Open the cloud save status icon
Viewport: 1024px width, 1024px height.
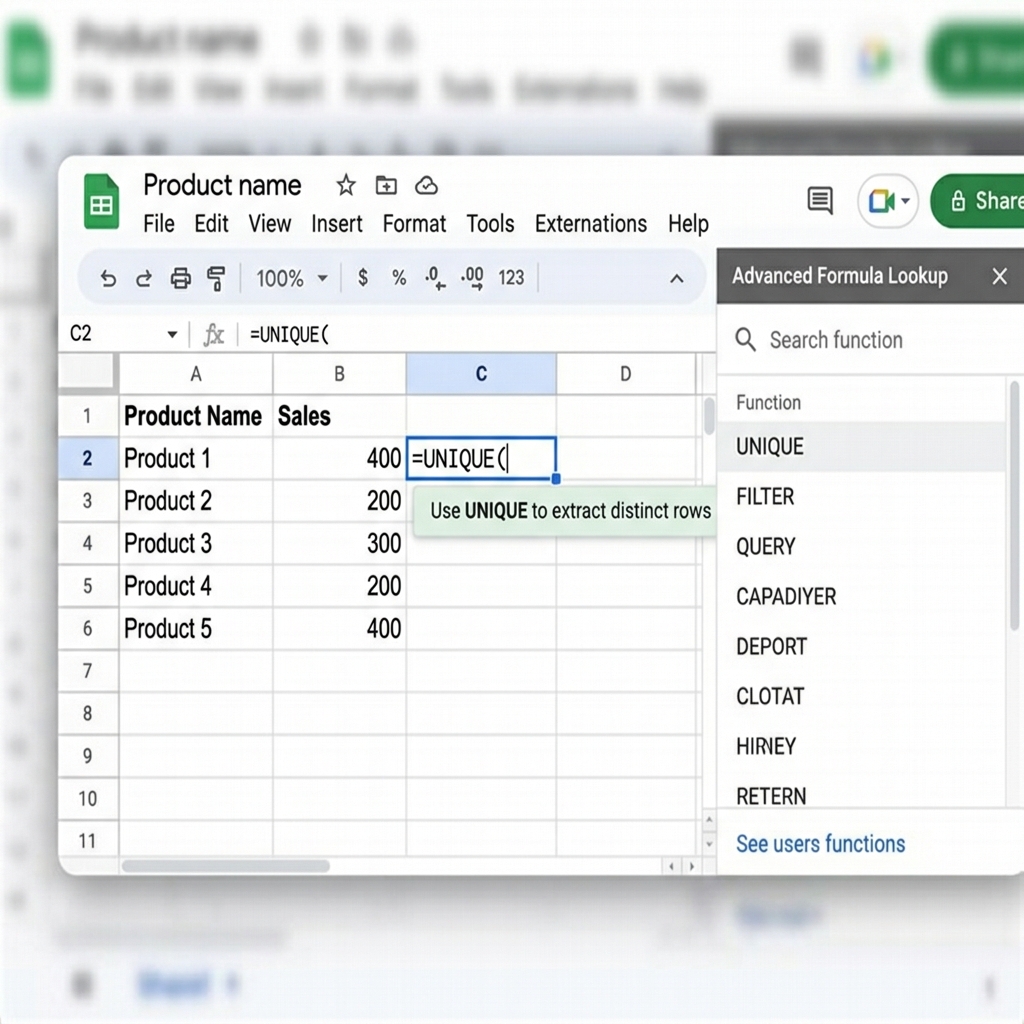[426, 185]
